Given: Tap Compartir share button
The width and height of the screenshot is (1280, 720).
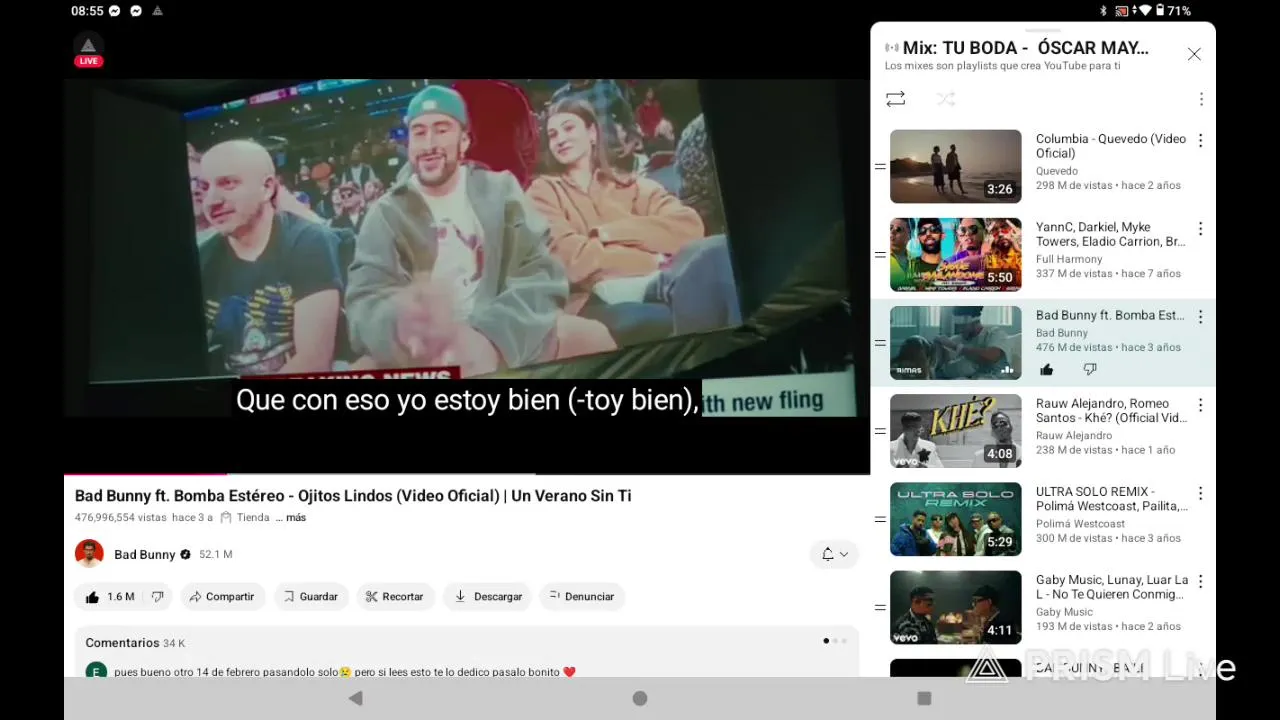Looking at the screenshot, I should tap(222, 597).
